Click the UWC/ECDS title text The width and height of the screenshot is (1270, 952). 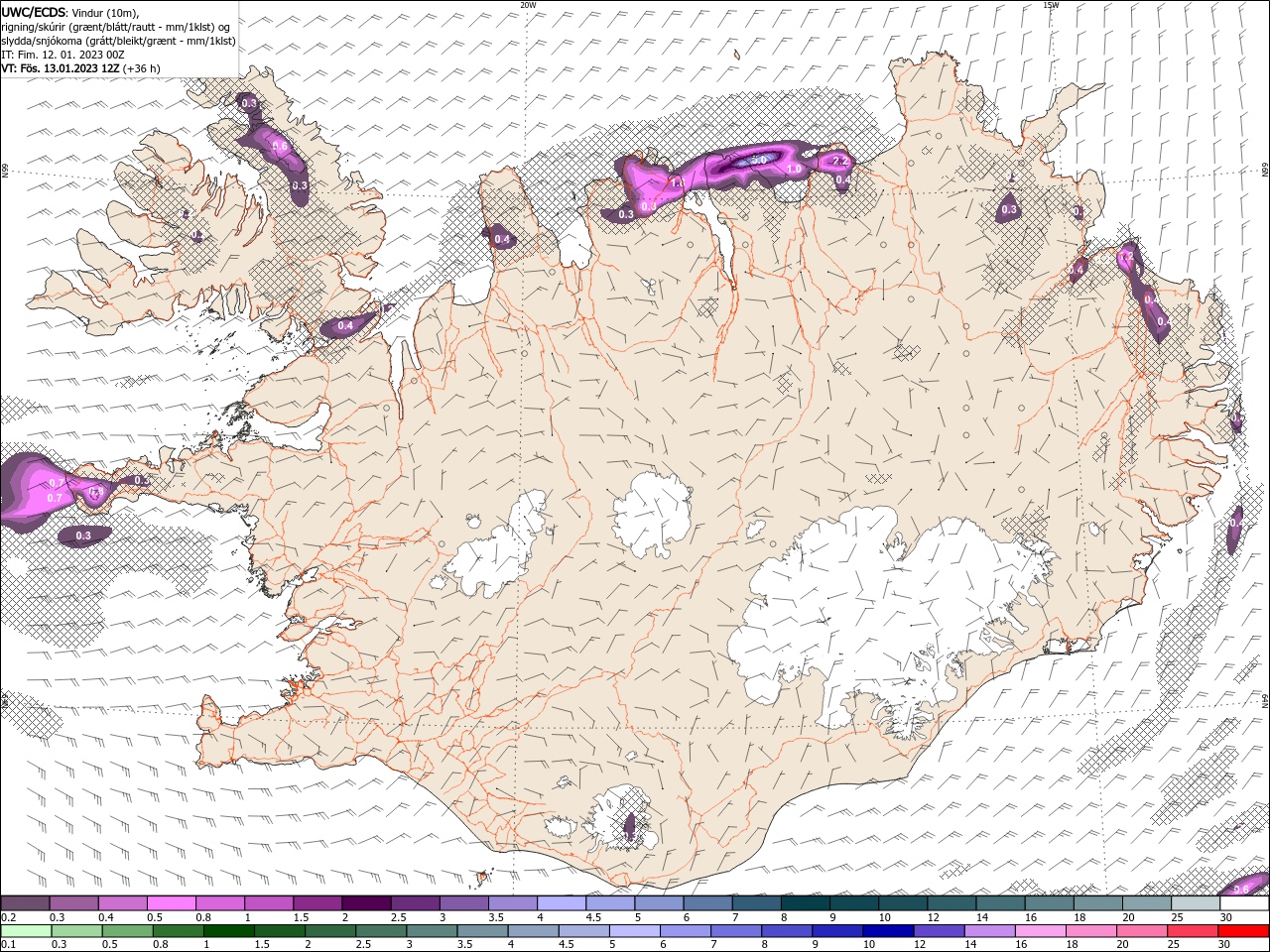point(34,12)
